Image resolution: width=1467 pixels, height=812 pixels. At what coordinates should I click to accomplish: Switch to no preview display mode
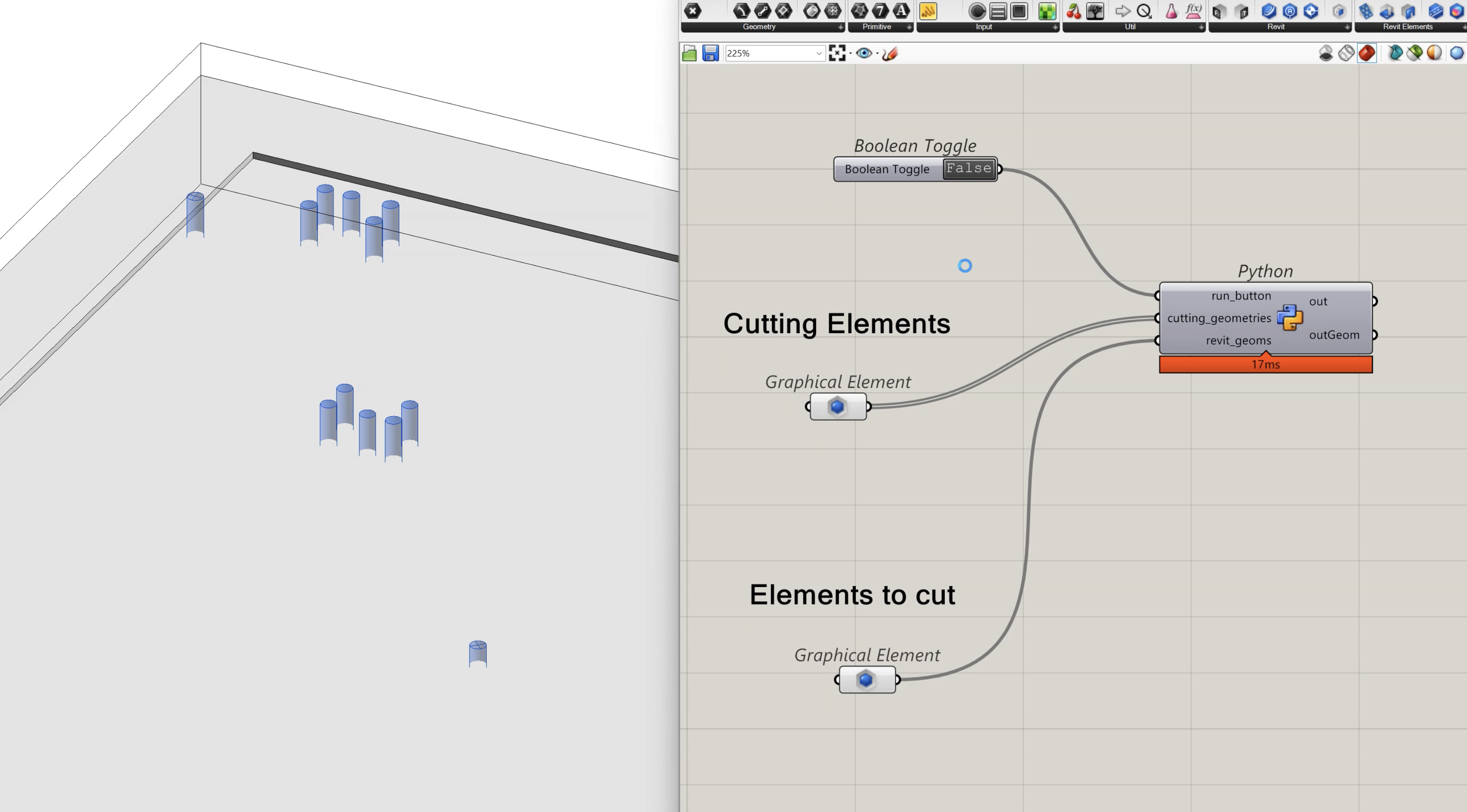pos(1326,53)
